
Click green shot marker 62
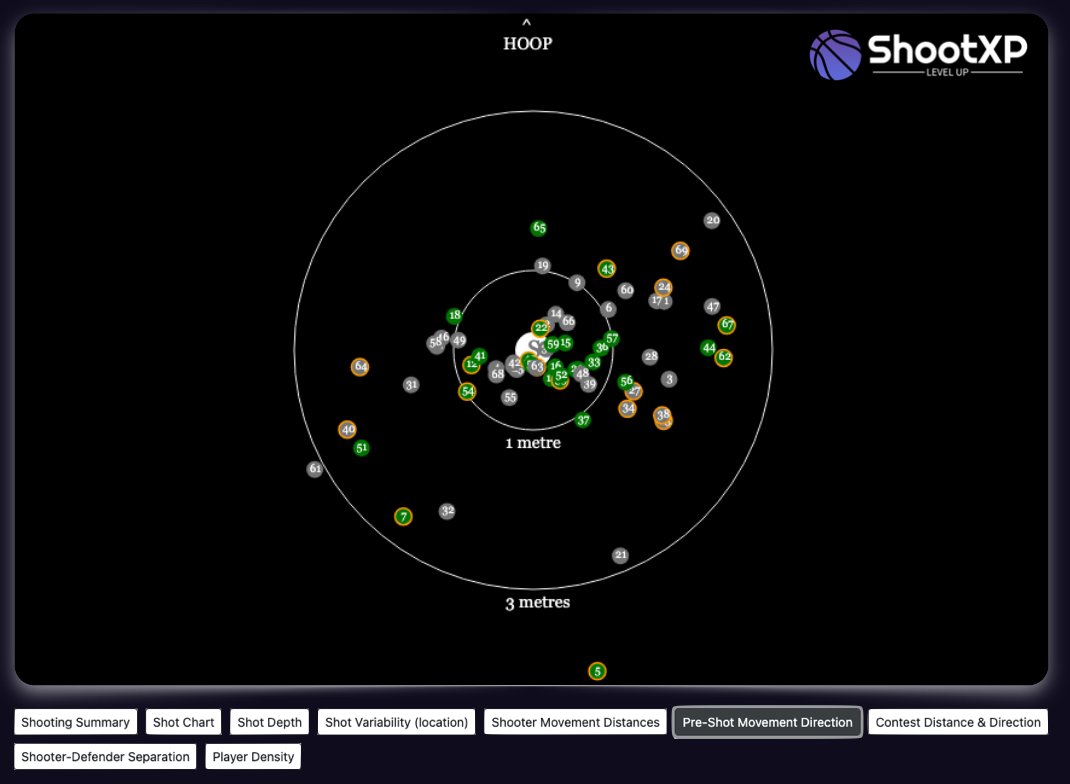click(723, 357)
